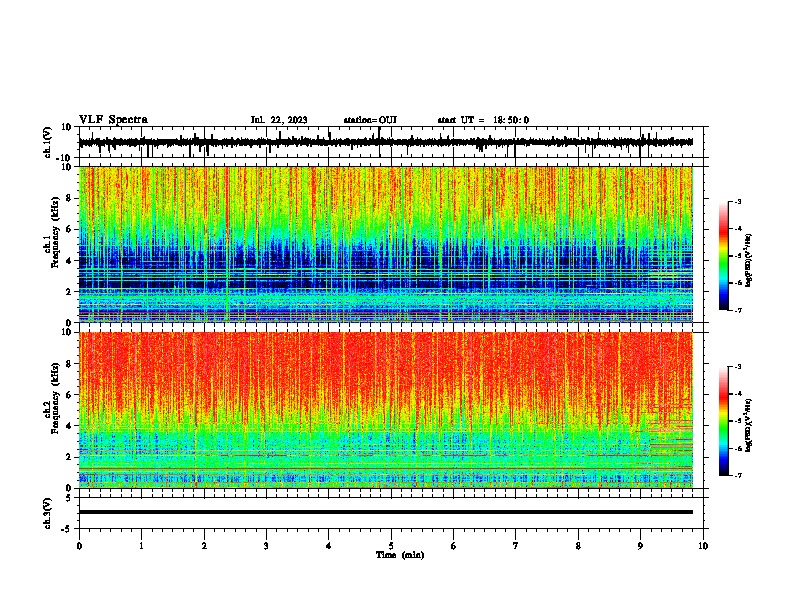
Task: Click time axis tick label "6"
Action: pyautogui.click(x=454, y=546)
